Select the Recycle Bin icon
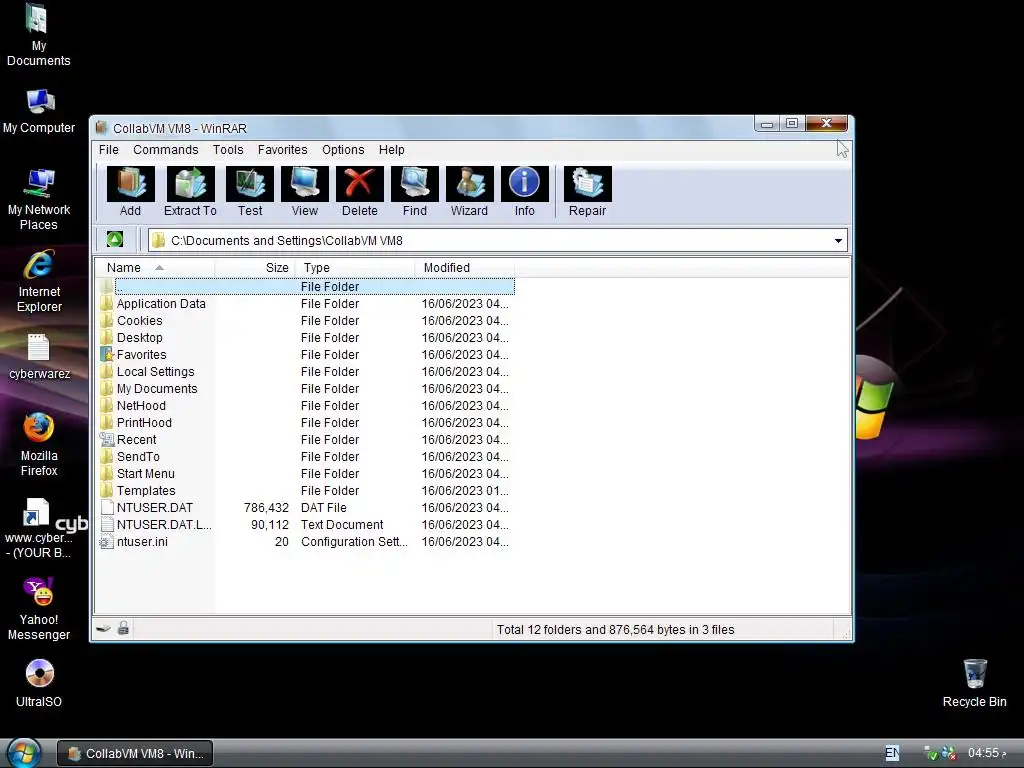 tap(974, 682)
